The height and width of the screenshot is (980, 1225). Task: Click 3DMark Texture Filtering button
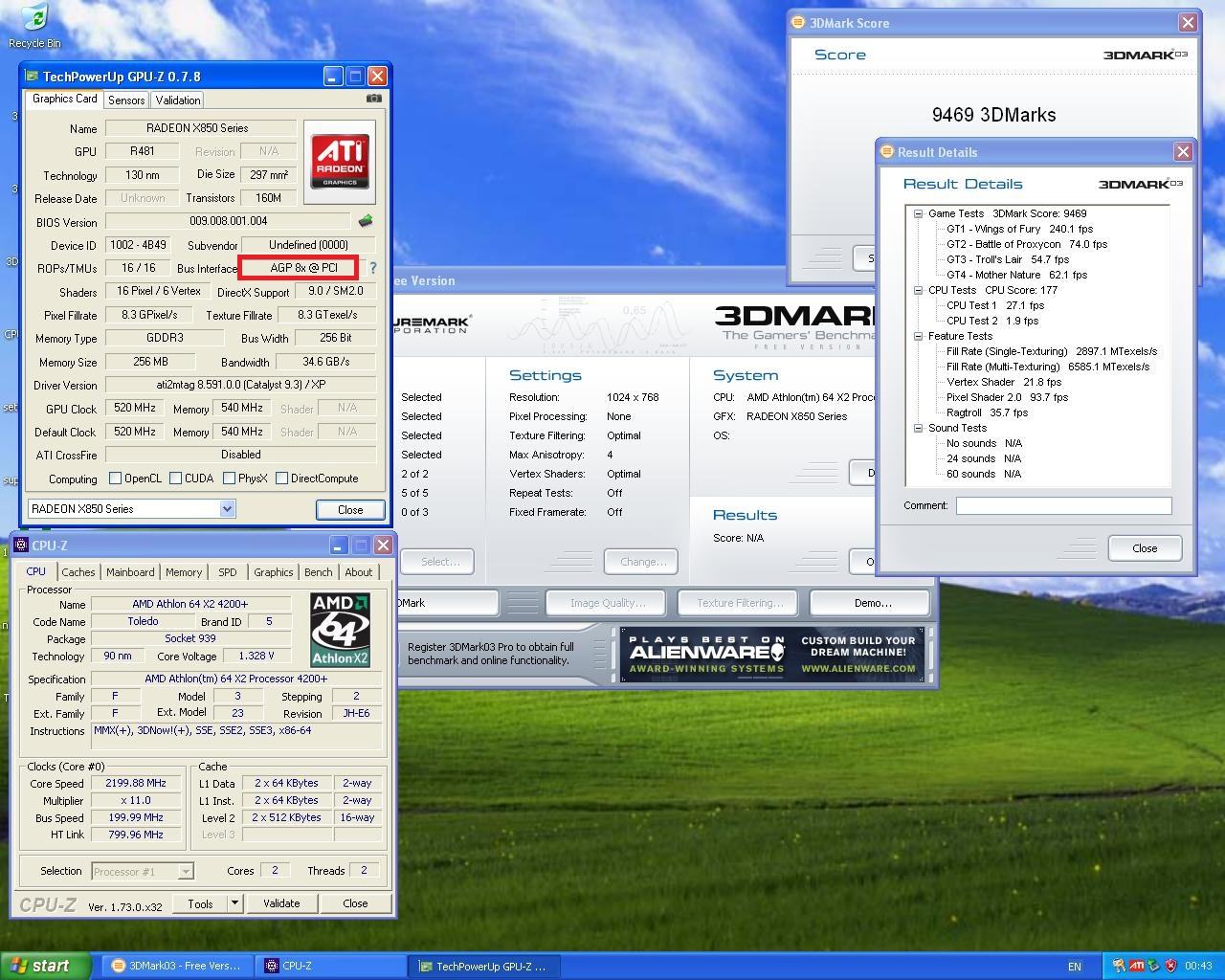click(x=740, y=603)
